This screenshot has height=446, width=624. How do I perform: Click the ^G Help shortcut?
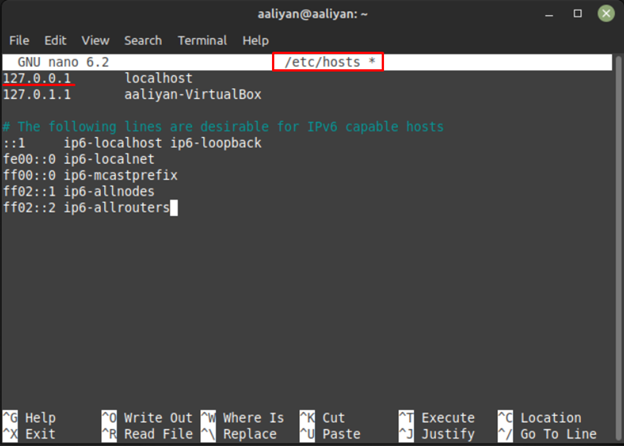29,418
